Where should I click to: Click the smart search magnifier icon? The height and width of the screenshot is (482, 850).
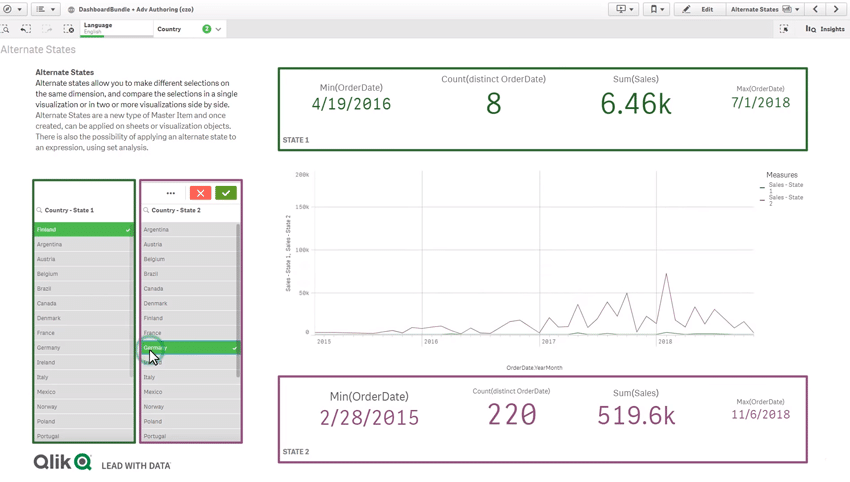click(x=6, y=29)
